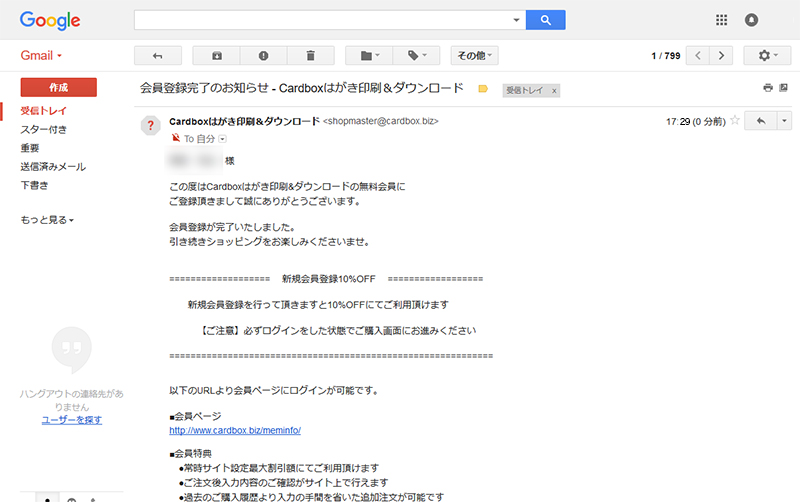Click the ■会員特典 text
The width and height of the screenshot is (800, 502).
pyautogui.click(x=190, y=454)
